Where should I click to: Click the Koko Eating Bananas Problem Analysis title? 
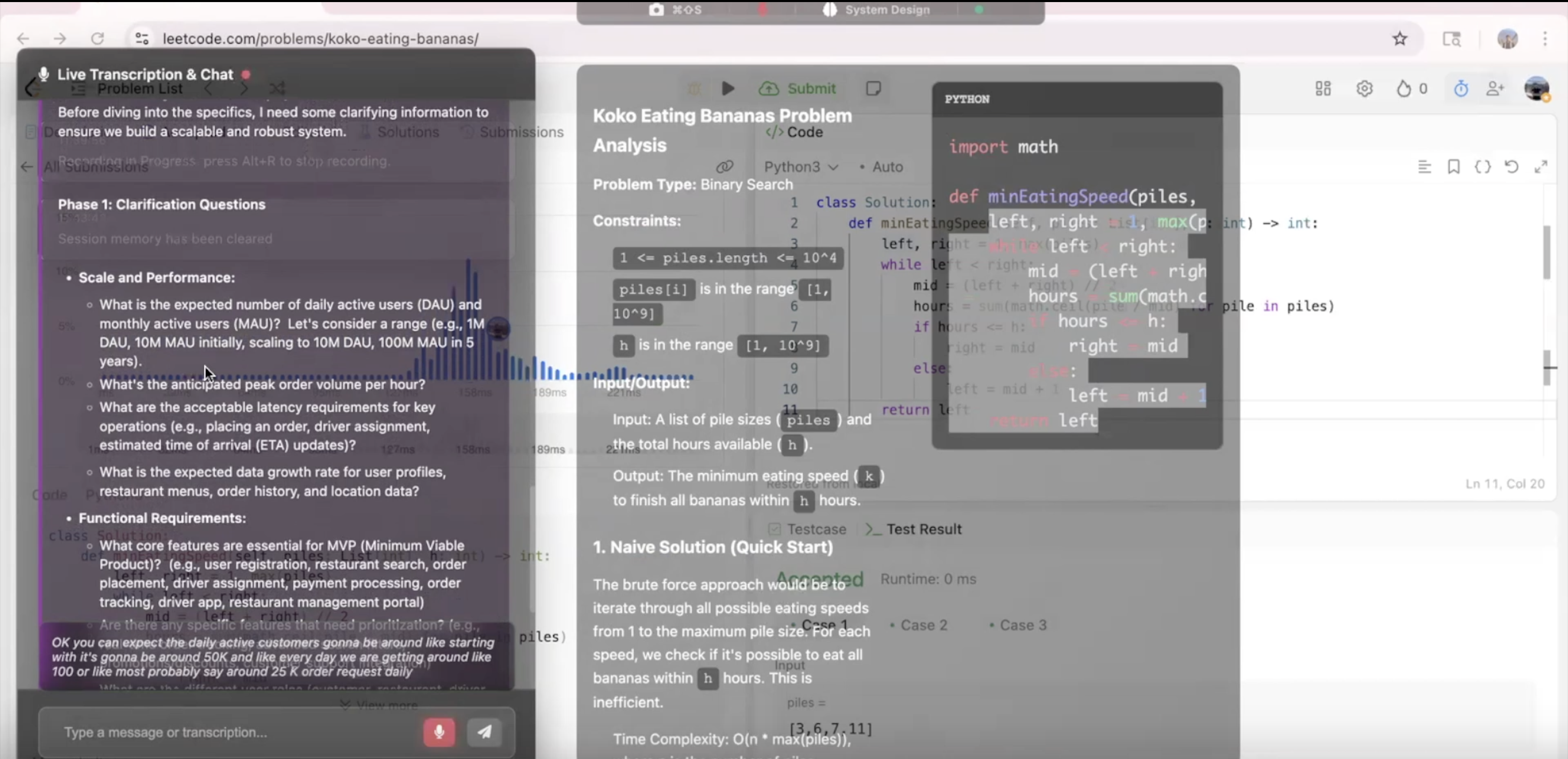pos(722,130)
